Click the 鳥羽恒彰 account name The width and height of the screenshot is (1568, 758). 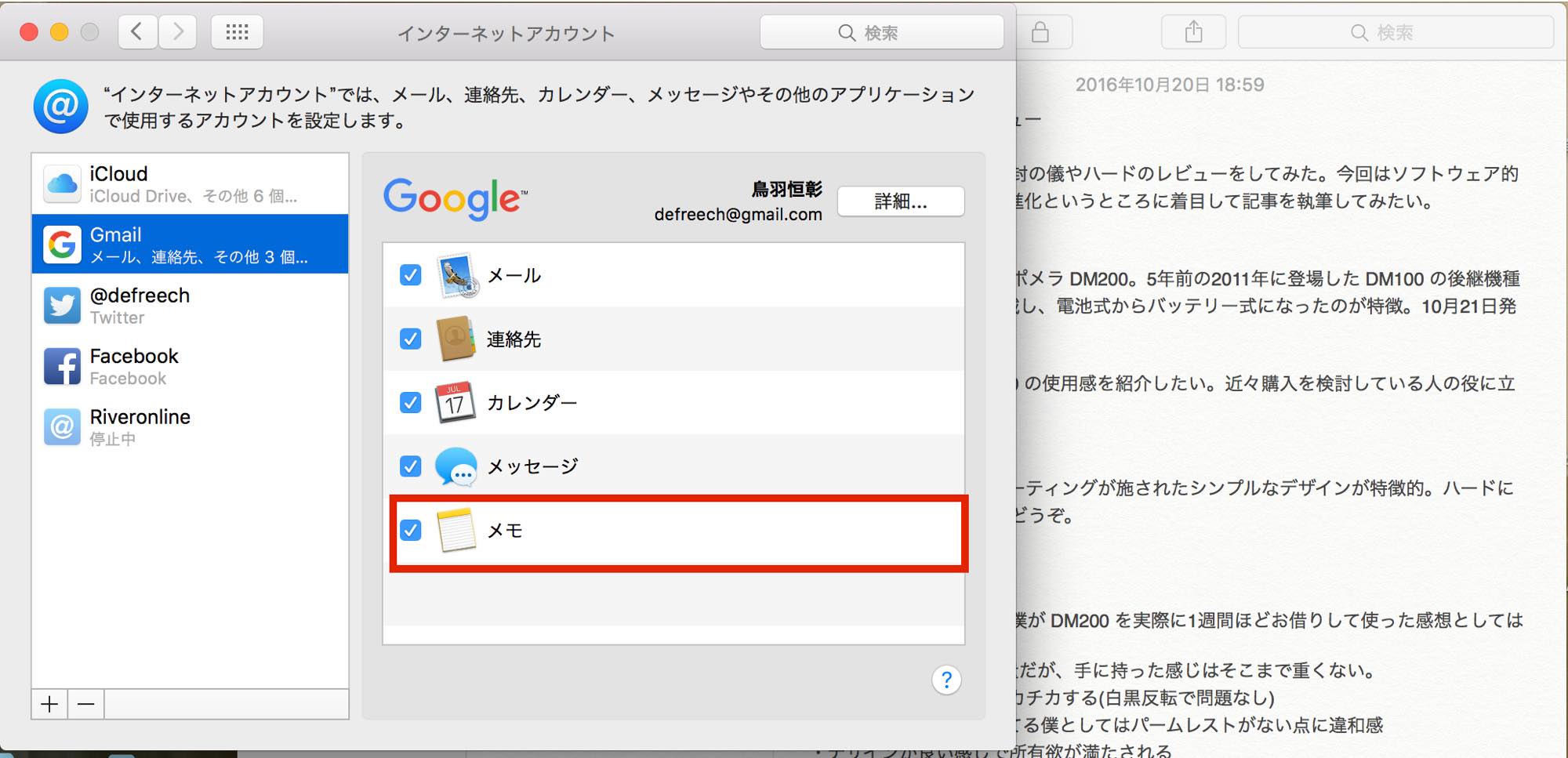[787, 189]
